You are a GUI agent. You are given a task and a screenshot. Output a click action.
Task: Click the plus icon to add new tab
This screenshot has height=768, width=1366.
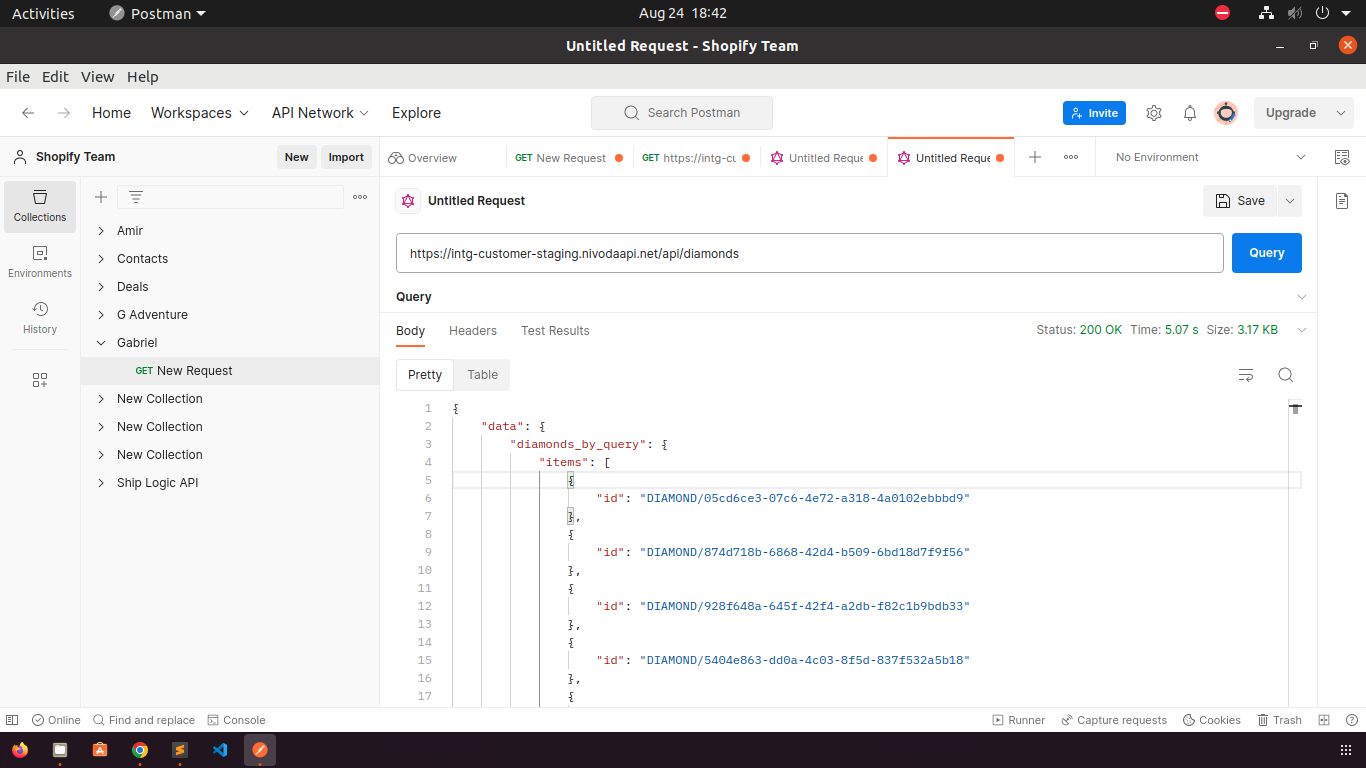point(1035,157)
